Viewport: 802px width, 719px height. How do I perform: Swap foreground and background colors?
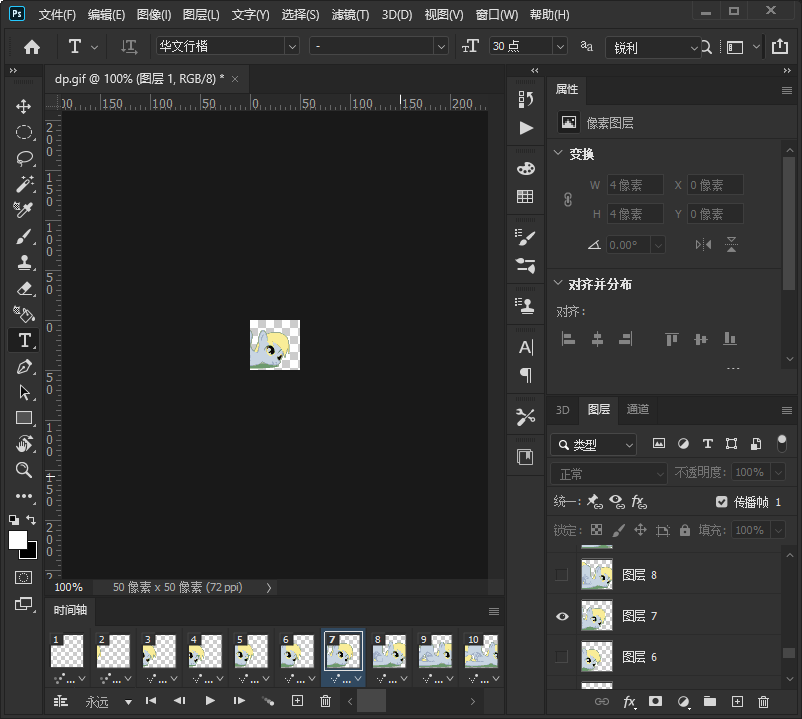coord(31,520)
